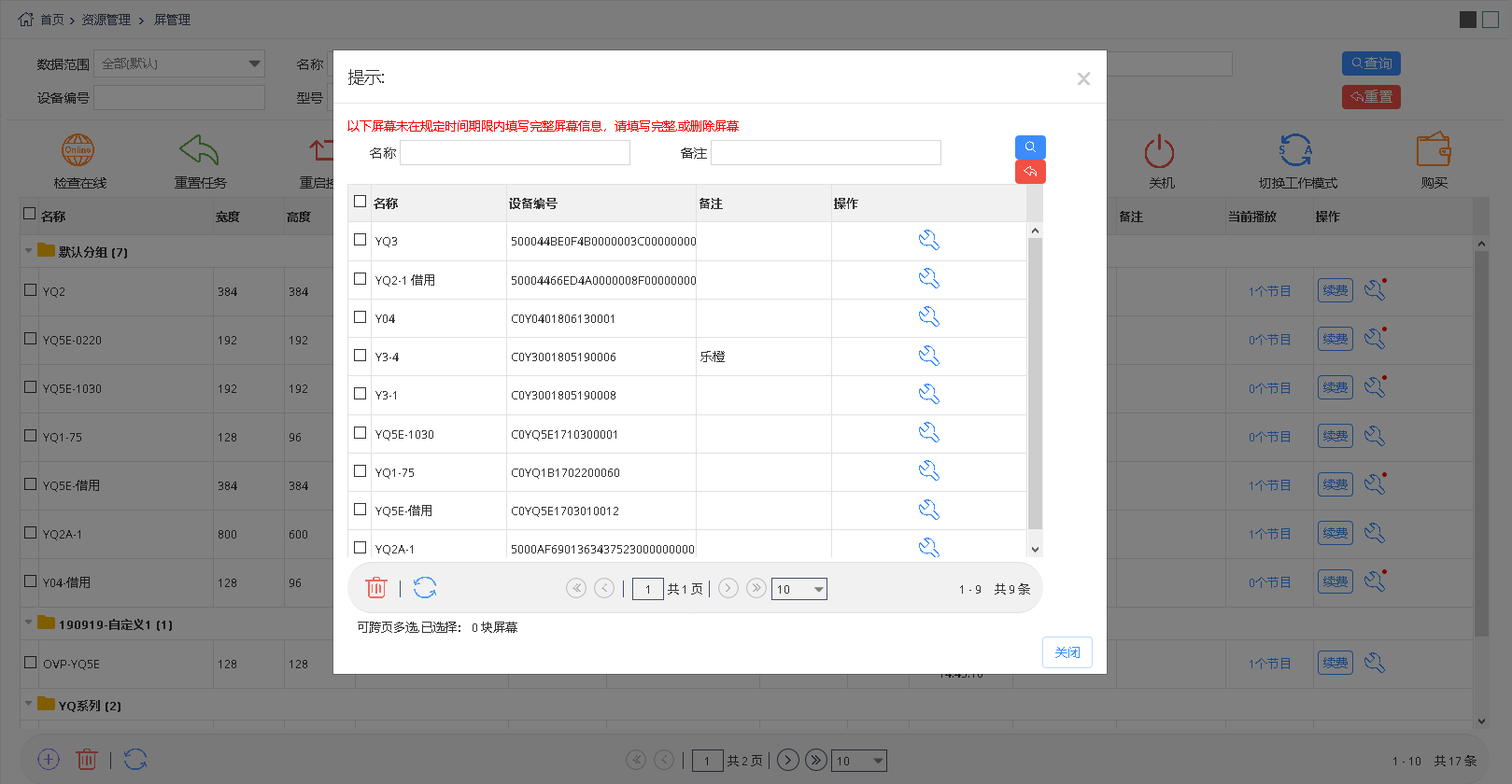Click the trash delete icon in the dialog footer

376,587
